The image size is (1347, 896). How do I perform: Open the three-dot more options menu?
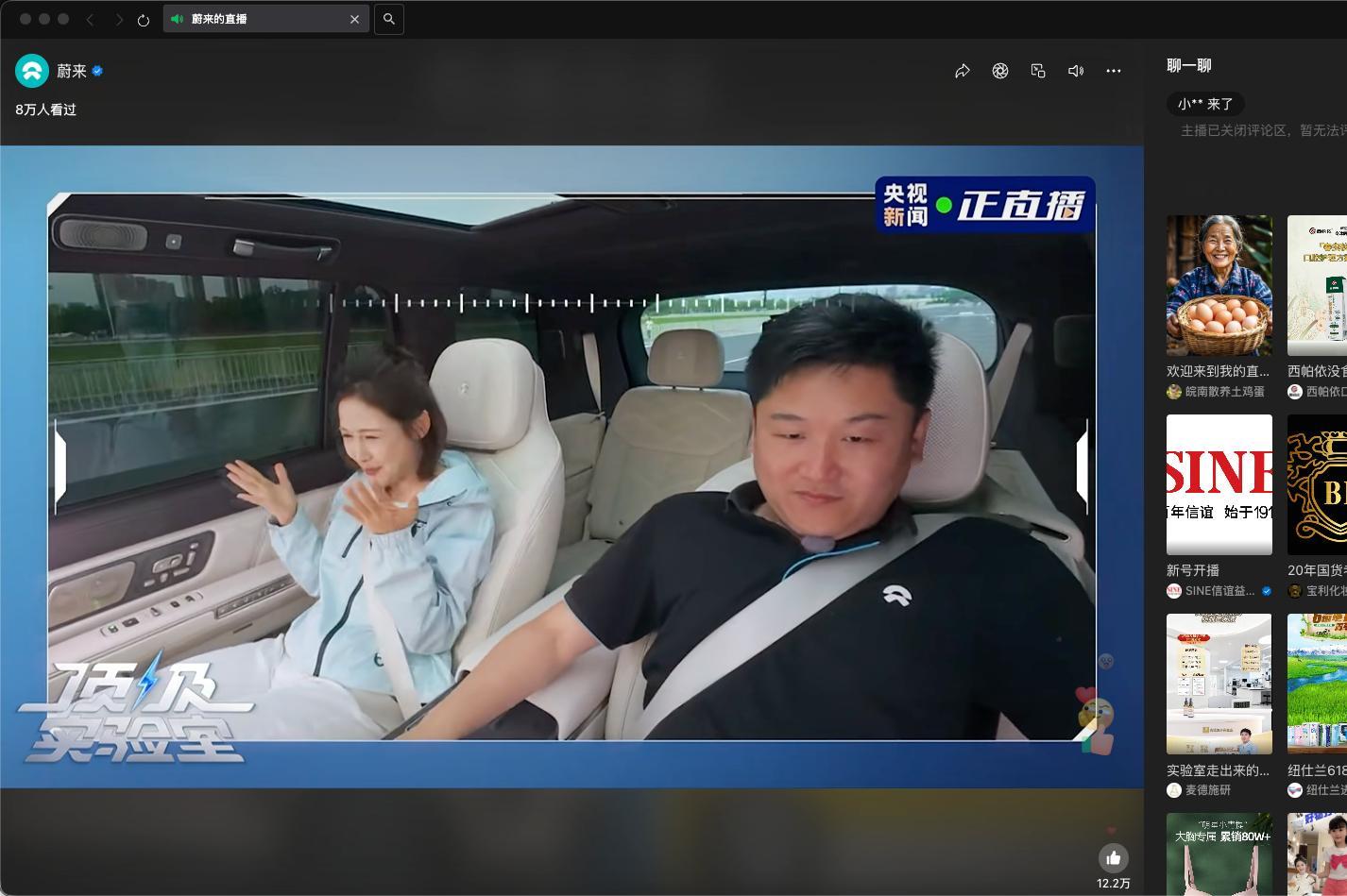coord(1114,71)
